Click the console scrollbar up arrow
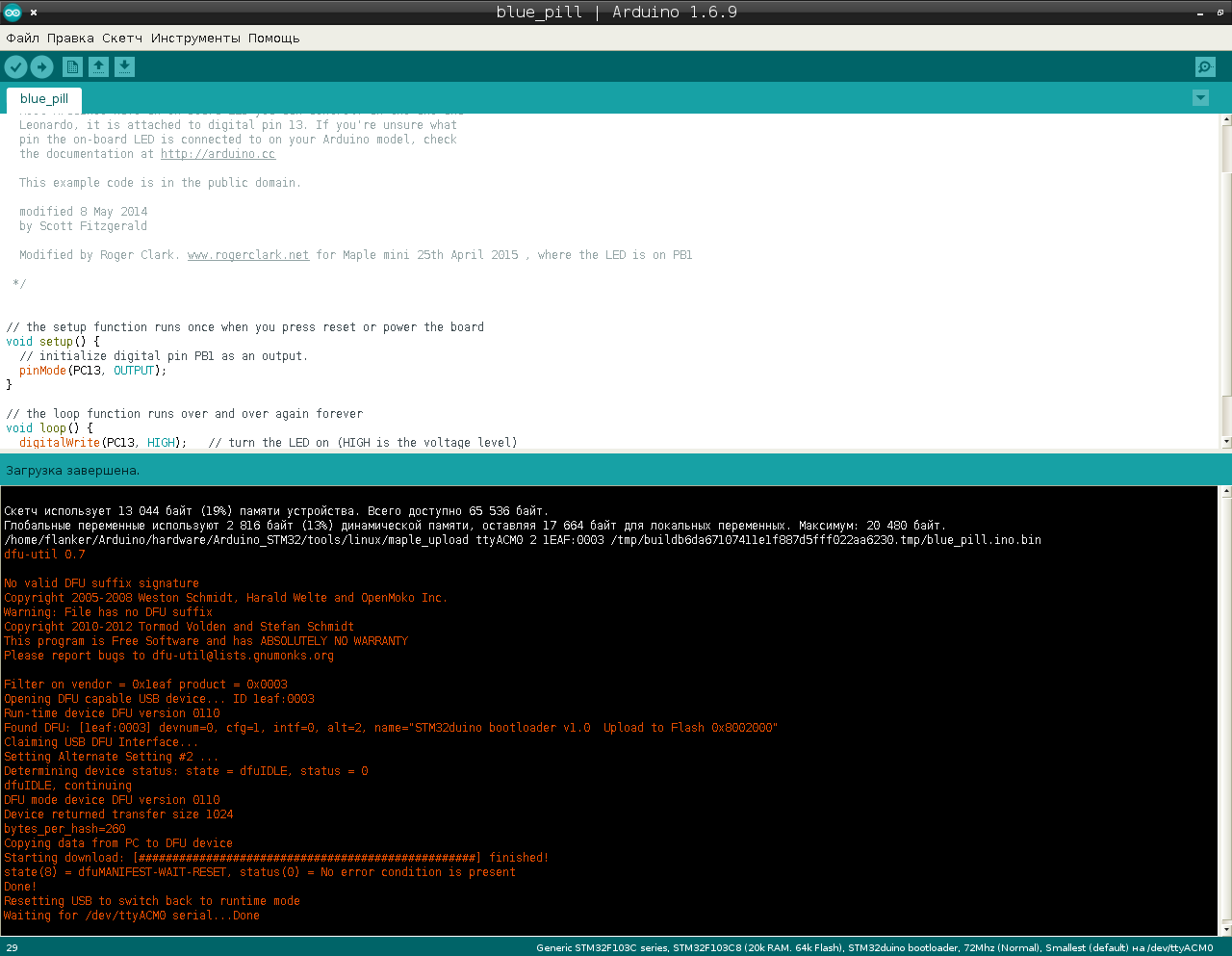Viewport: 1232px width, 956px height. pos(1226,492)
